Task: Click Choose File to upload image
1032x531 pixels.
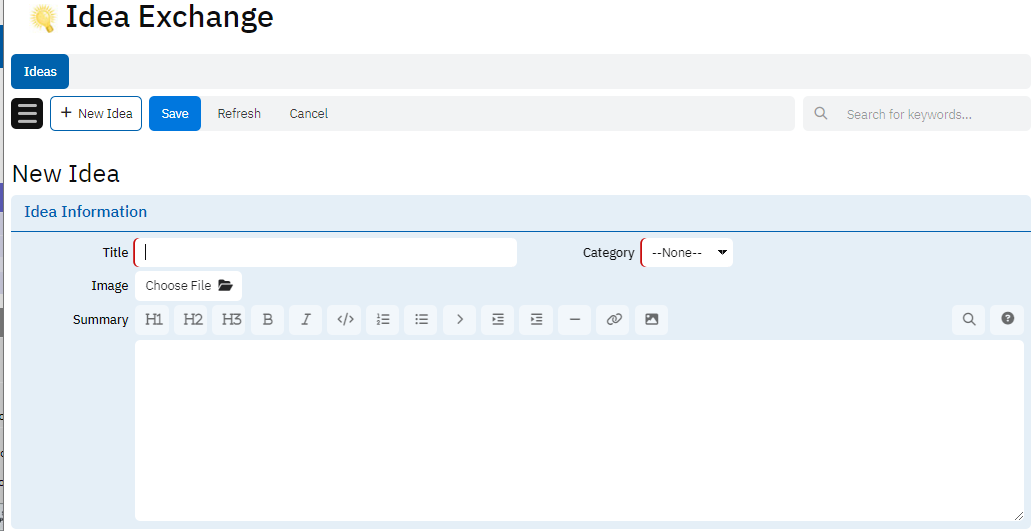Action: click(188, 286)
